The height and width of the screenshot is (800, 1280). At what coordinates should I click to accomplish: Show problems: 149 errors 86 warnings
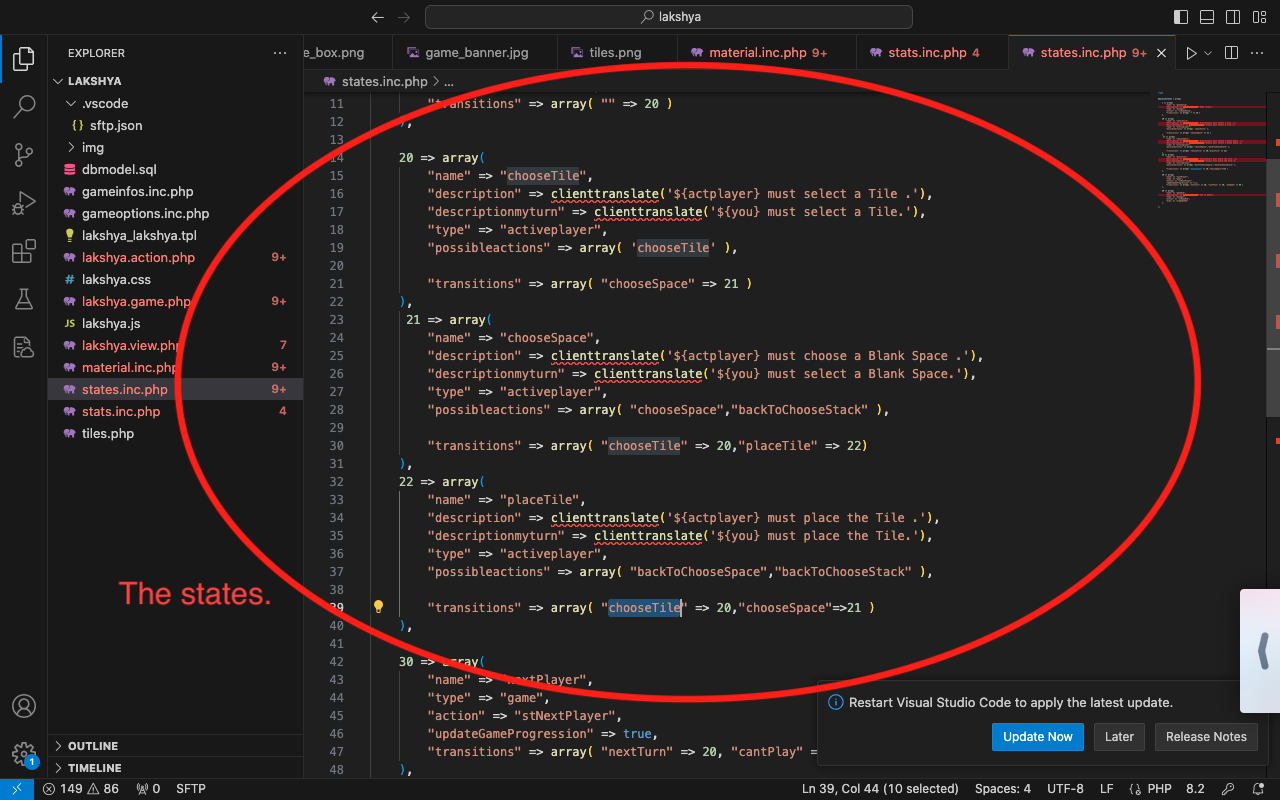(x=80, y=789)
